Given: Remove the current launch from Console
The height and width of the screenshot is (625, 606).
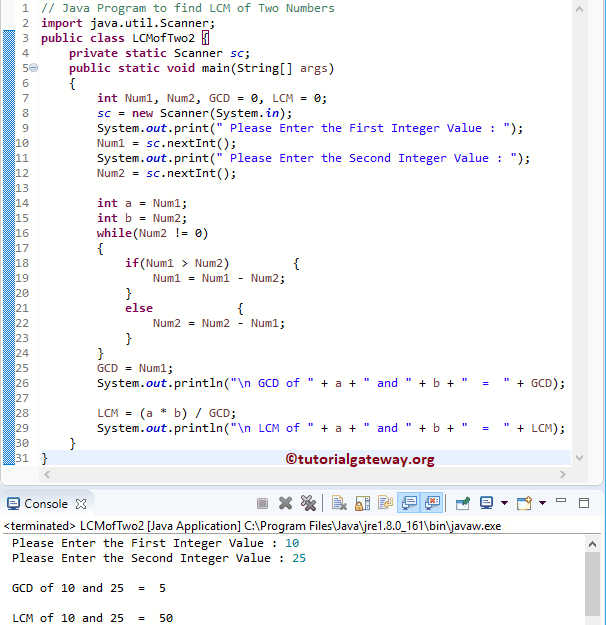Looking at the screenshot, I should (285, 503).
